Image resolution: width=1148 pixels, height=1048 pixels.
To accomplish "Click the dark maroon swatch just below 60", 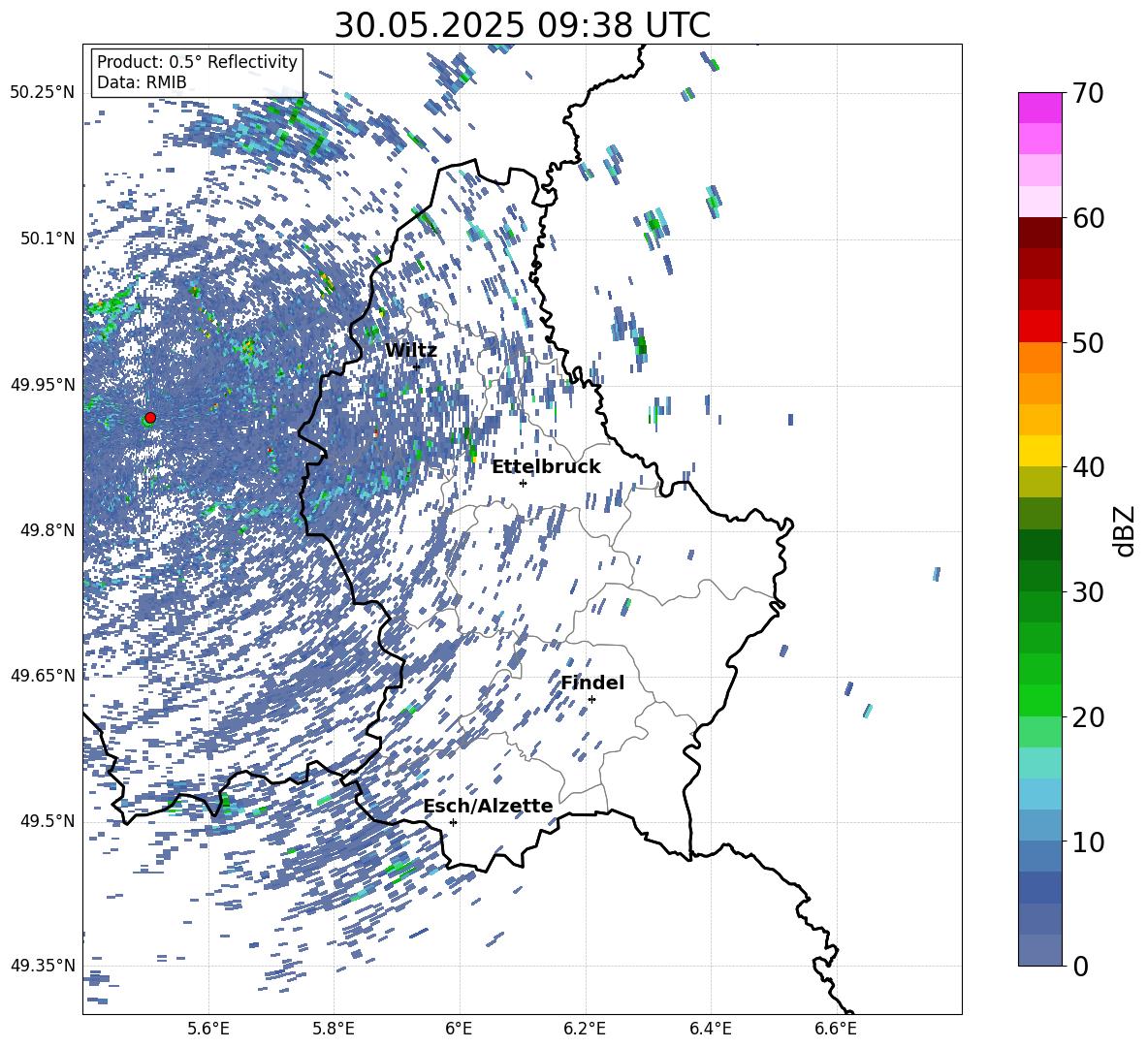I will tap(1039, 232).
